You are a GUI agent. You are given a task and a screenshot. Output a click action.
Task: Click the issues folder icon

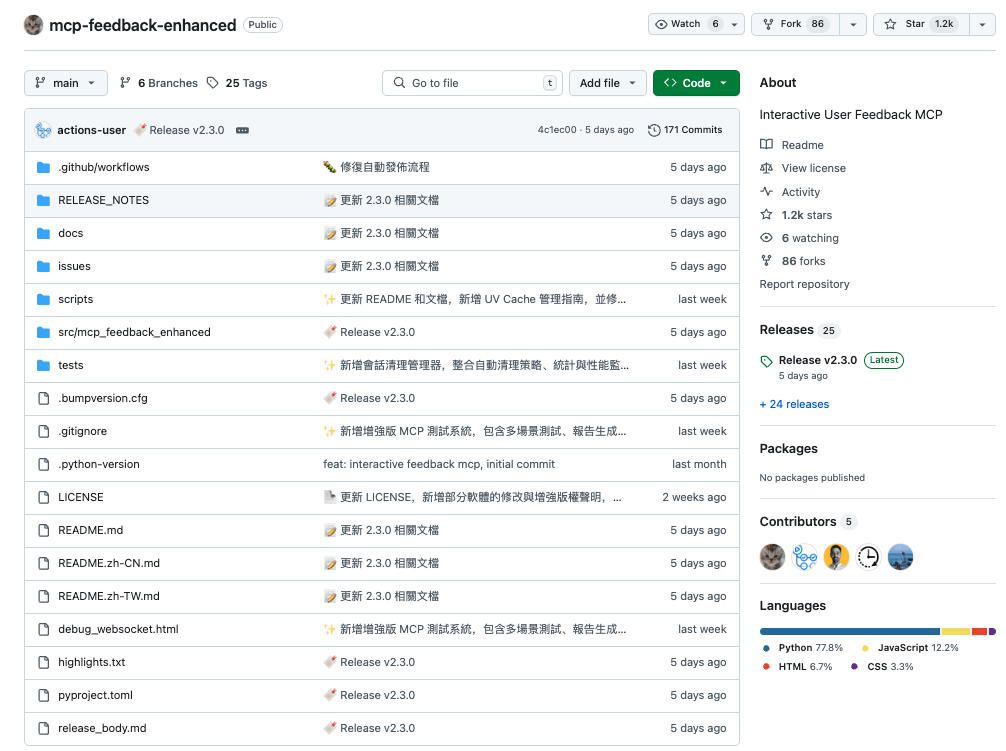pos(43,266)
